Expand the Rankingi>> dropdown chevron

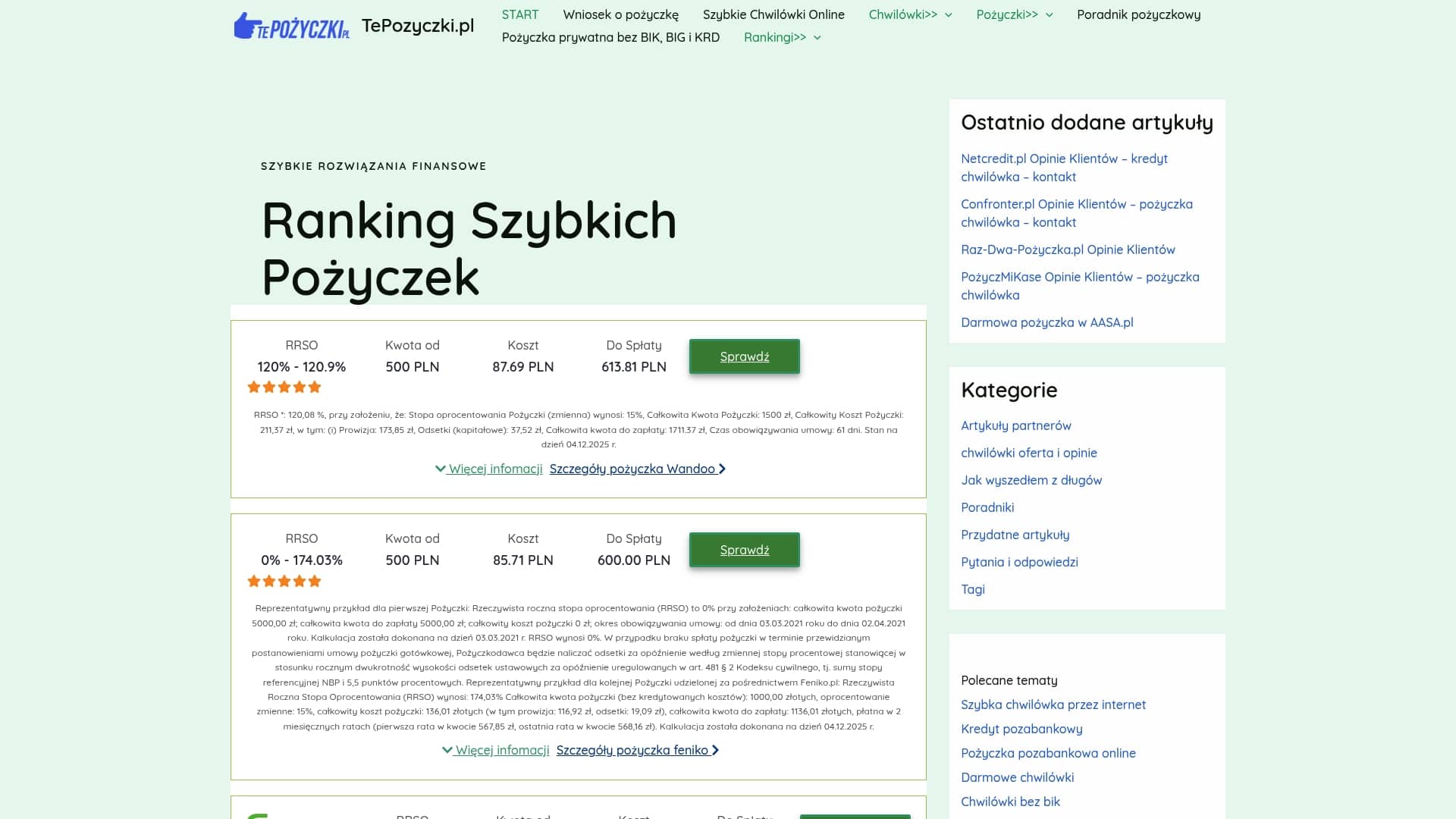[817, 38]
